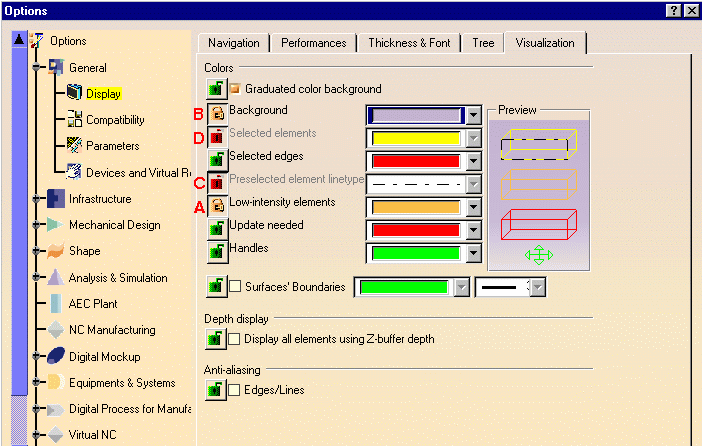Open the Handles color dropdown arrow
The width and height of the screenshot is (702, 446).
(x=475, y=253)
